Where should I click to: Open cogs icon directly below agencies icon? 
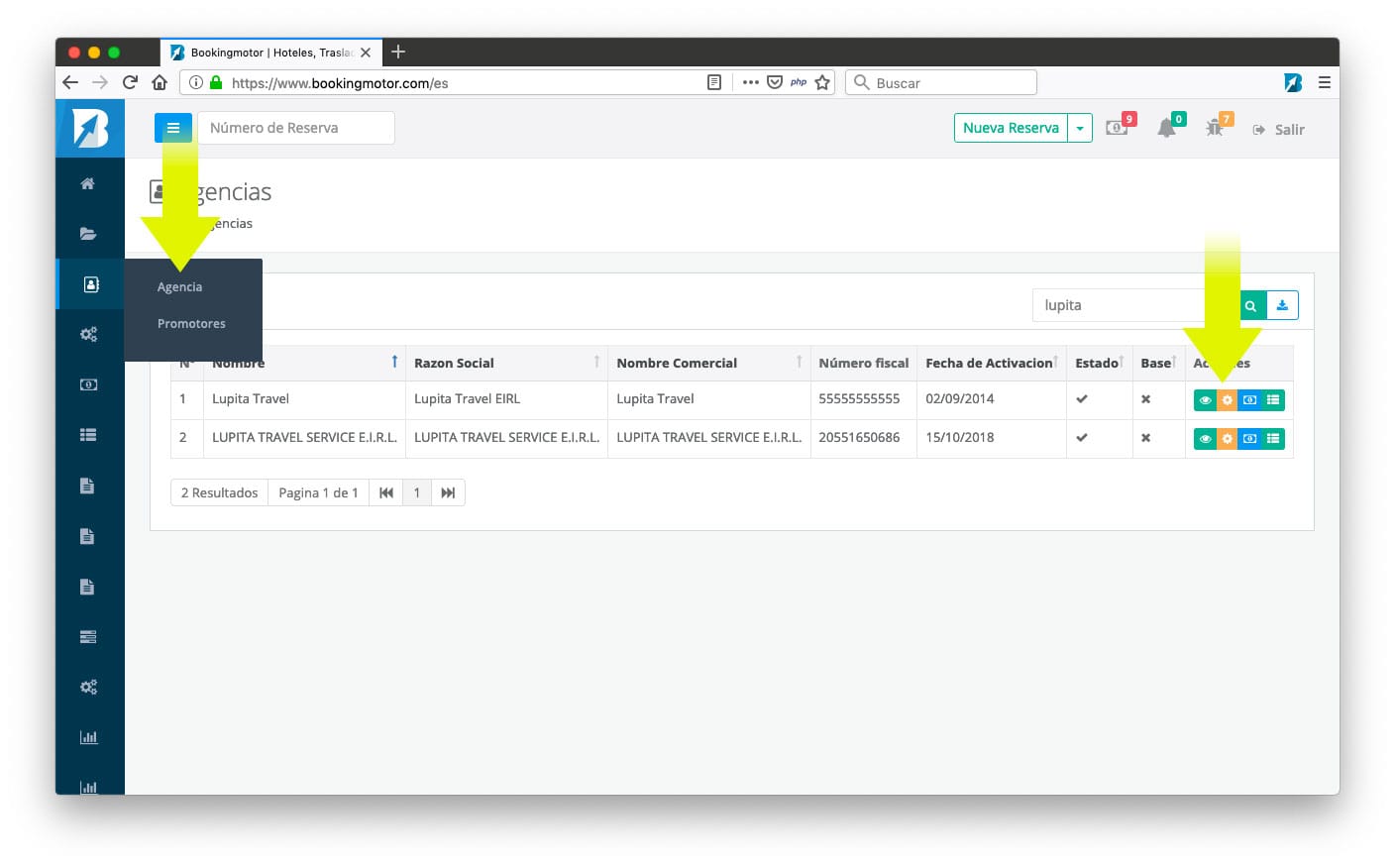[x=88, y=335]
